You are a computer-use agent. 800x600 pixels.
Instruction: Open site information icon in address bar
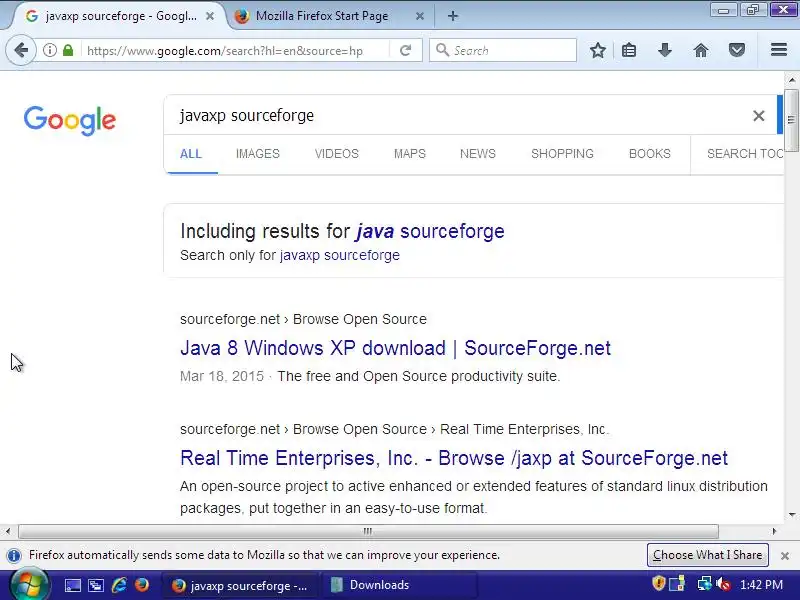[x=49, y=50]
